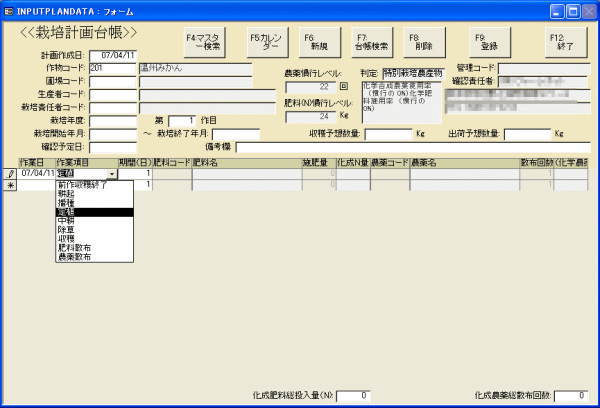Select 前作収穫終了 from the dropdown list
Screen dimensions: 600x408
point(87,184)
